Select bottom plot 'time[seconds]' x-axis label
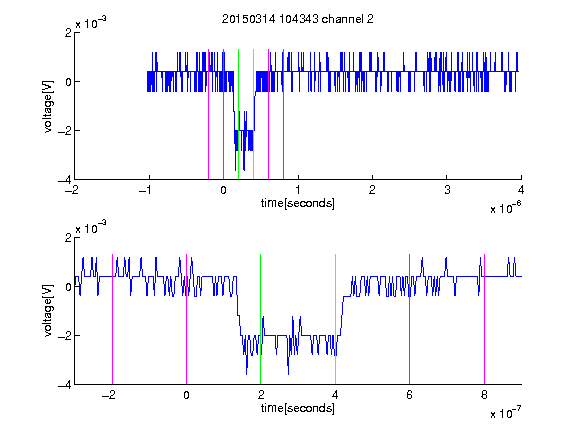 pos(298,408)
